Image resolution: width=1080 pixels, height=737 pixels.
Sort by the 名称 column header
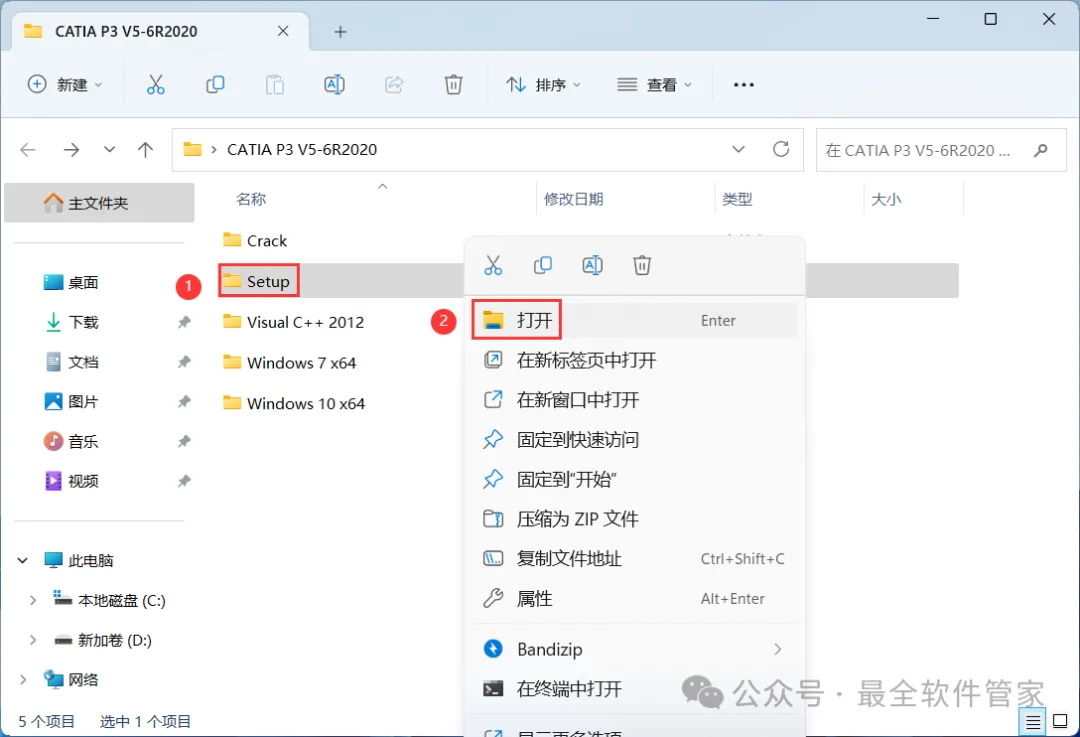(251, 200)
